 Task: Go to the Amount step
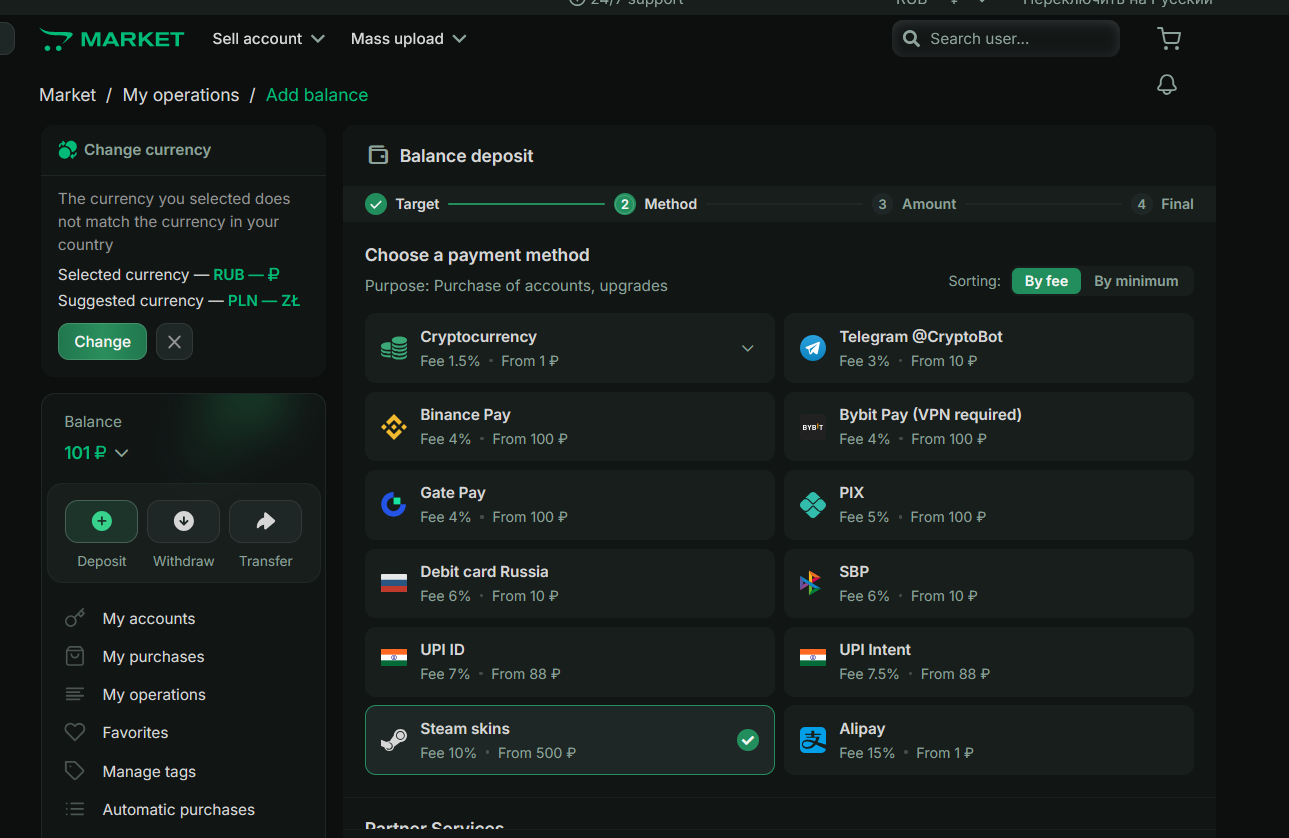914,204
